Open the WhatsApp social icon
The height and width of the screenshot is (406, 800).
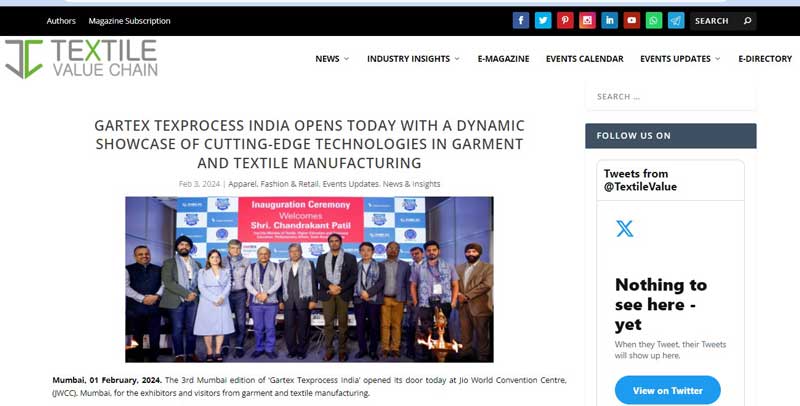click(654, 20)
